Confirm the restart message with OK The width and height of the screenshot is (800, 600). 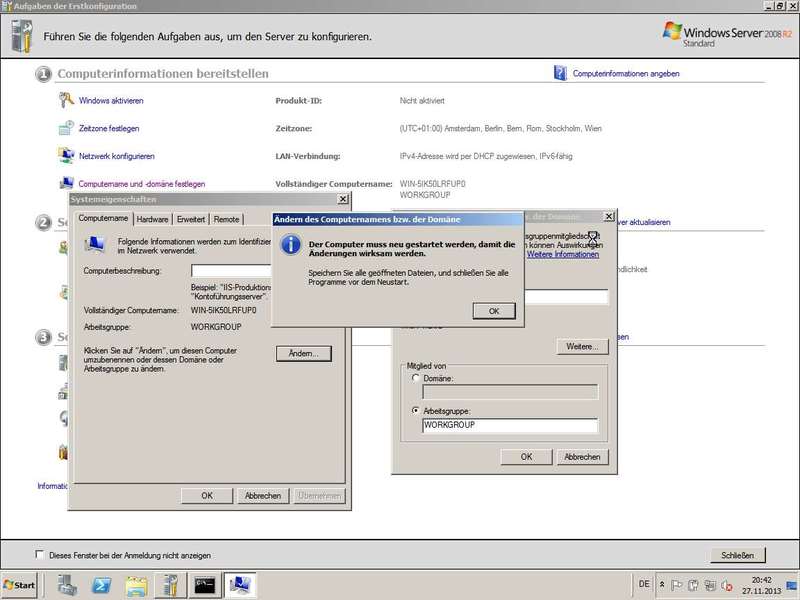coord(494,311)
